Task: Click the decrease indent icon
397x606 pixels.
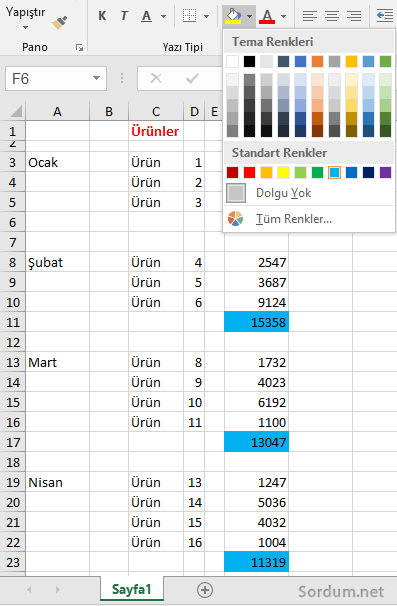Action: click(385, 16)
